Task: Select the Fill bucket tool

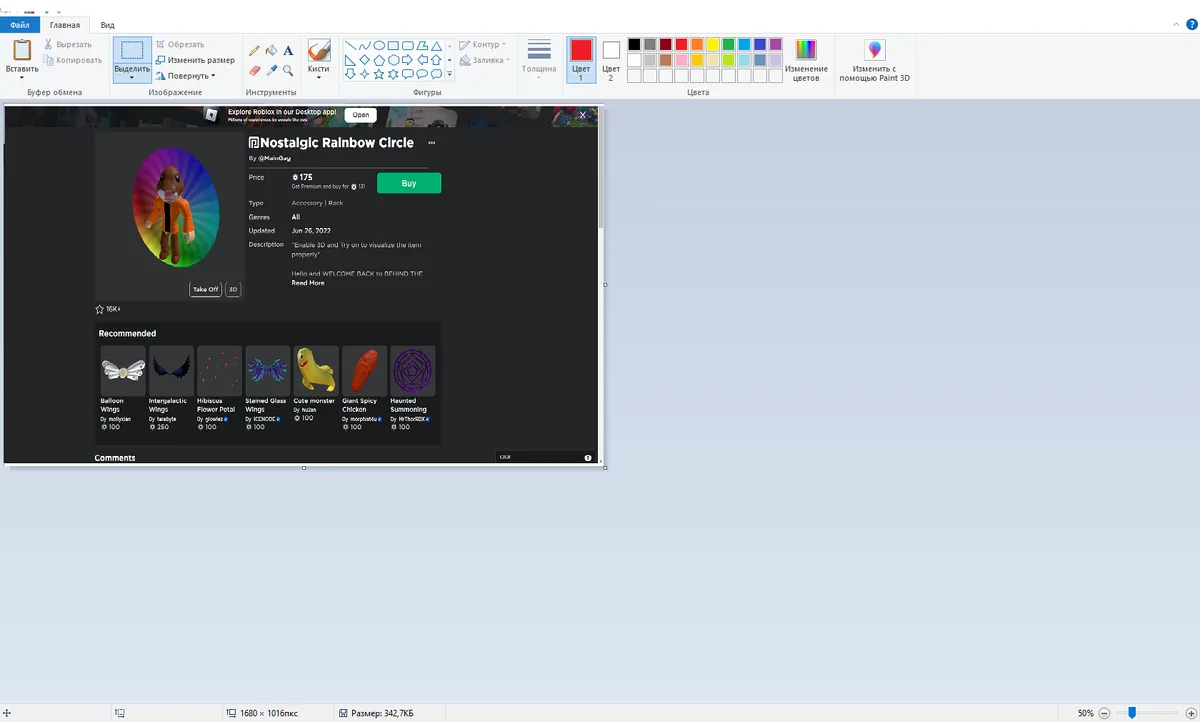Action: [271, 50]
